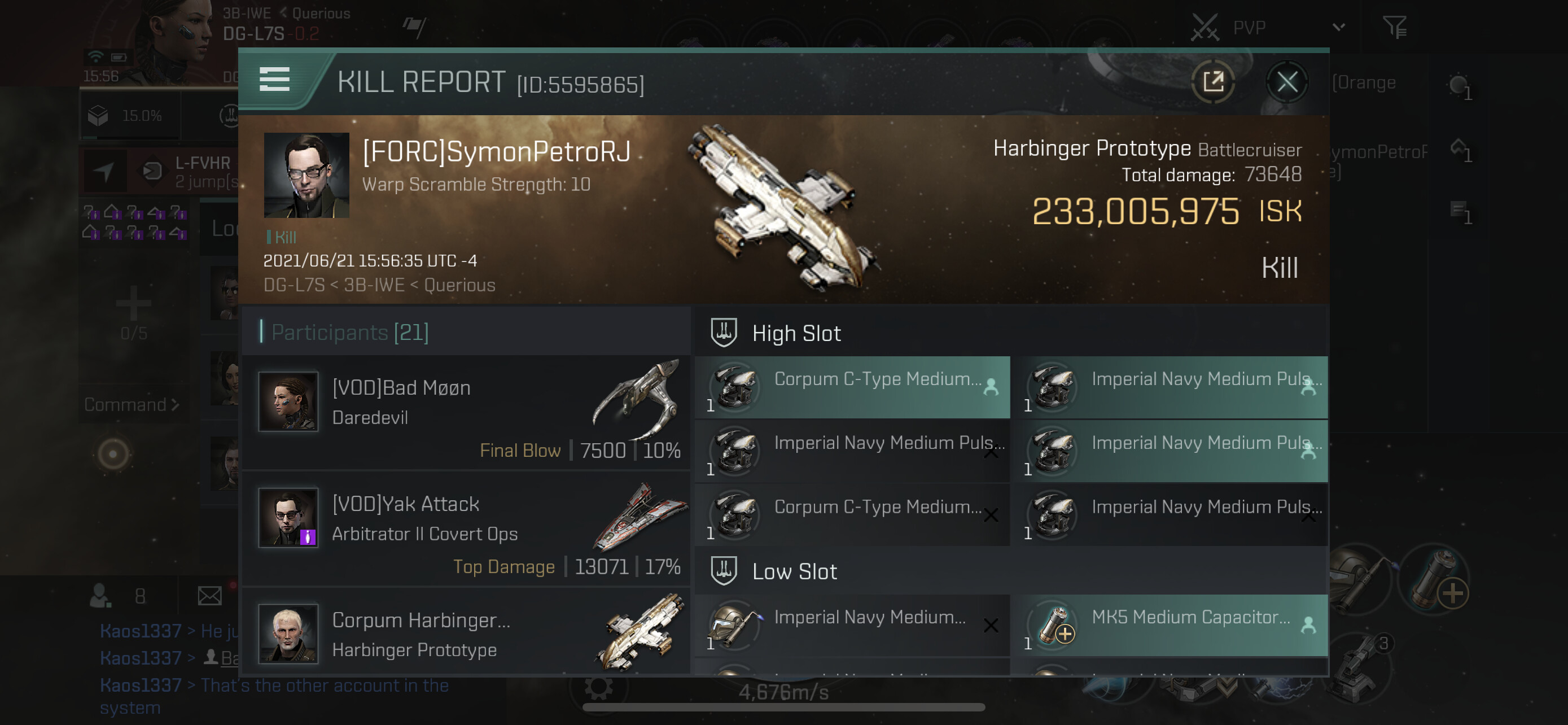Click the DG-L7S system location link

253,34
